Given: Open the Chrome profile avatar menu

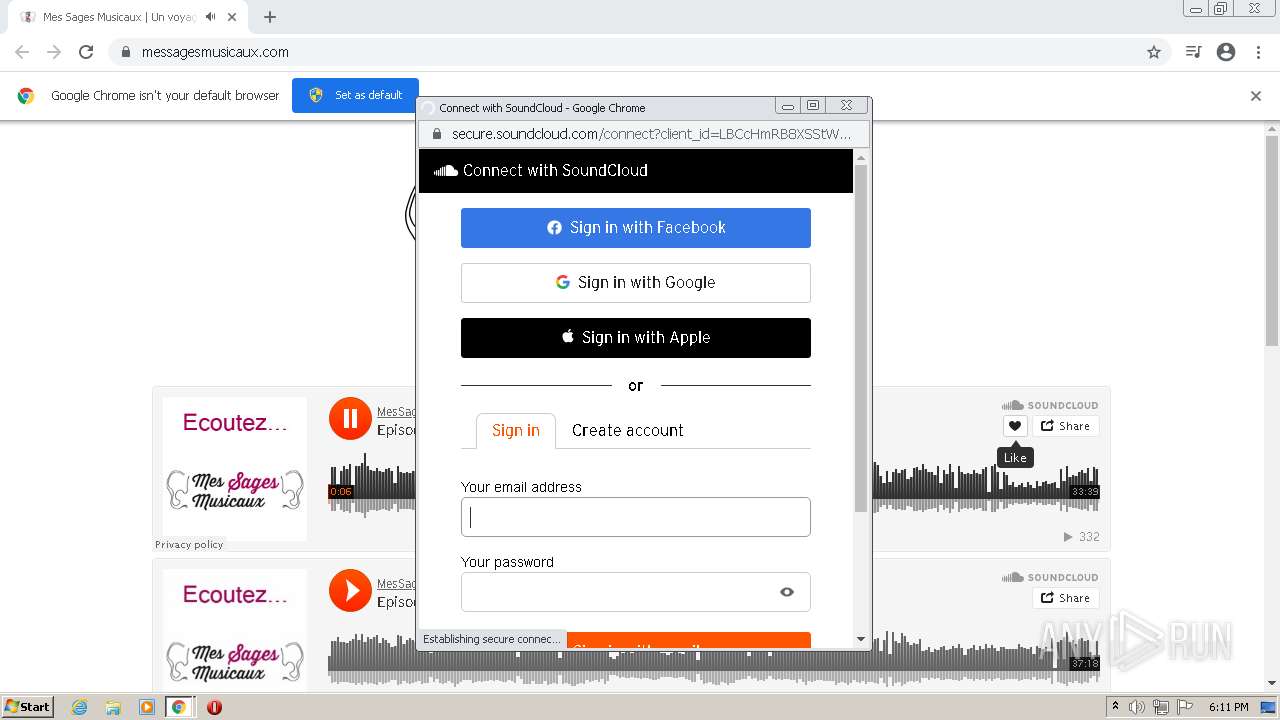Looking at the screenshot, I should 1226,52.
